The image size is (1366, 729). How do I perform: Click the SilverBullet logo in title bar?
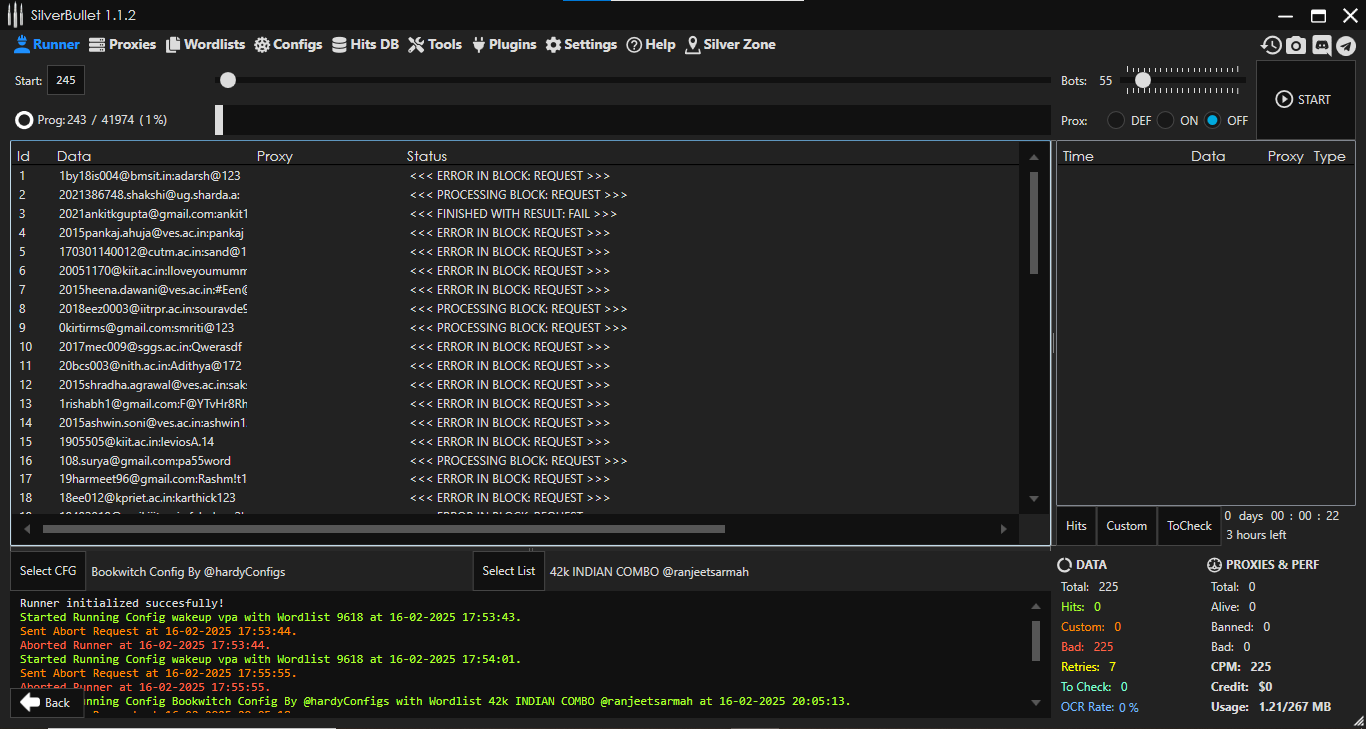coord(16,15)
